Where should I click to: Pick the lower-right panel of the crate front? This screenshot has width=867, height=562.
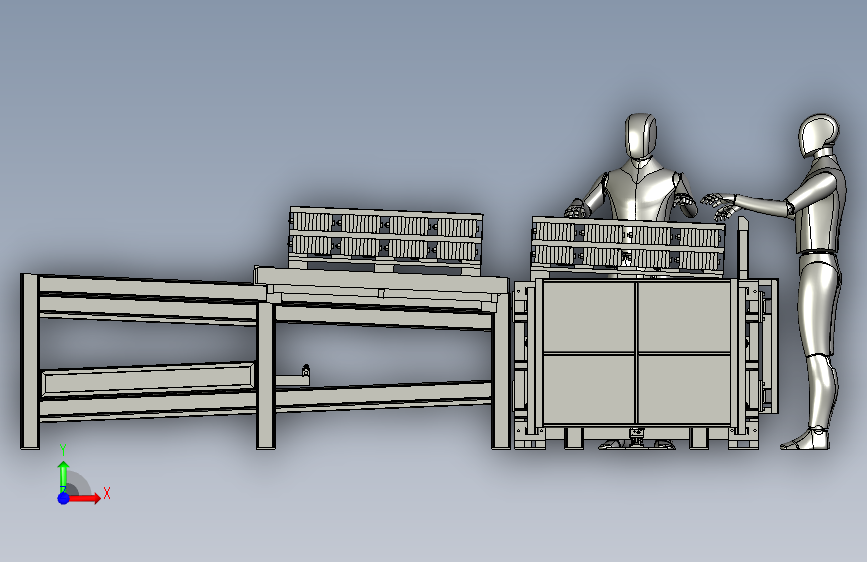[x=685, y=389]
